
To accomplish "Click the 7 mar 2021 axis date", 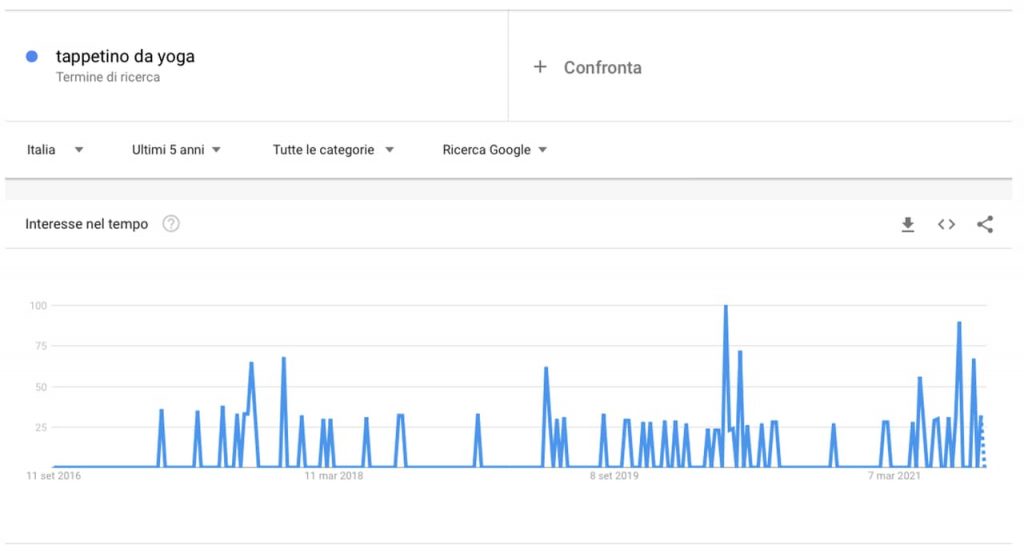I will [x=893, y=476].
